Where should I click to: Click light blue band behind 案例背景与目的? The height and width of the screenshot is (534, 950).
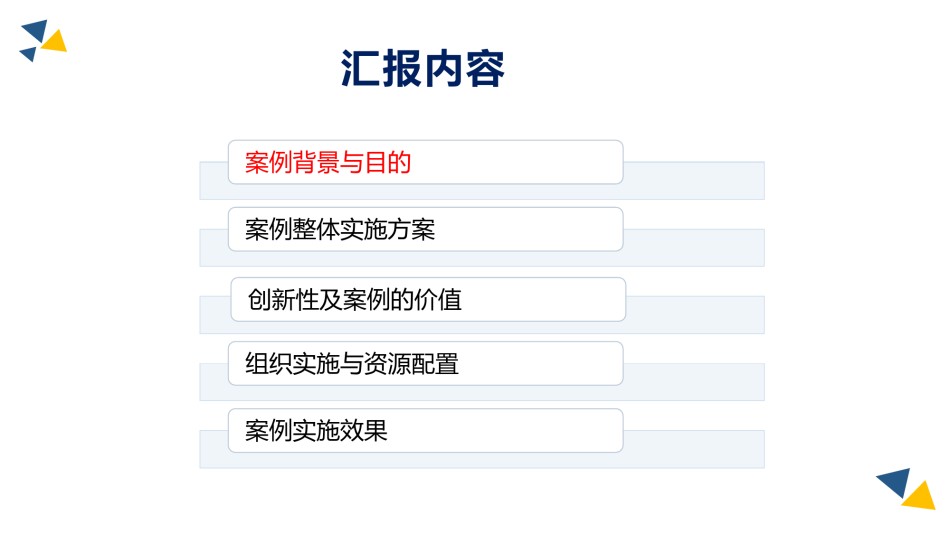tap(694, 181)
